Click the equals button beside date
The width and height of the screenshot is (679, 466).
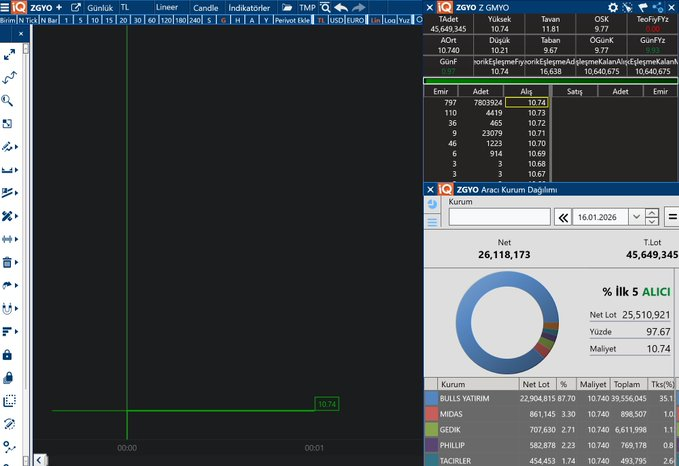tap(672, 217)
